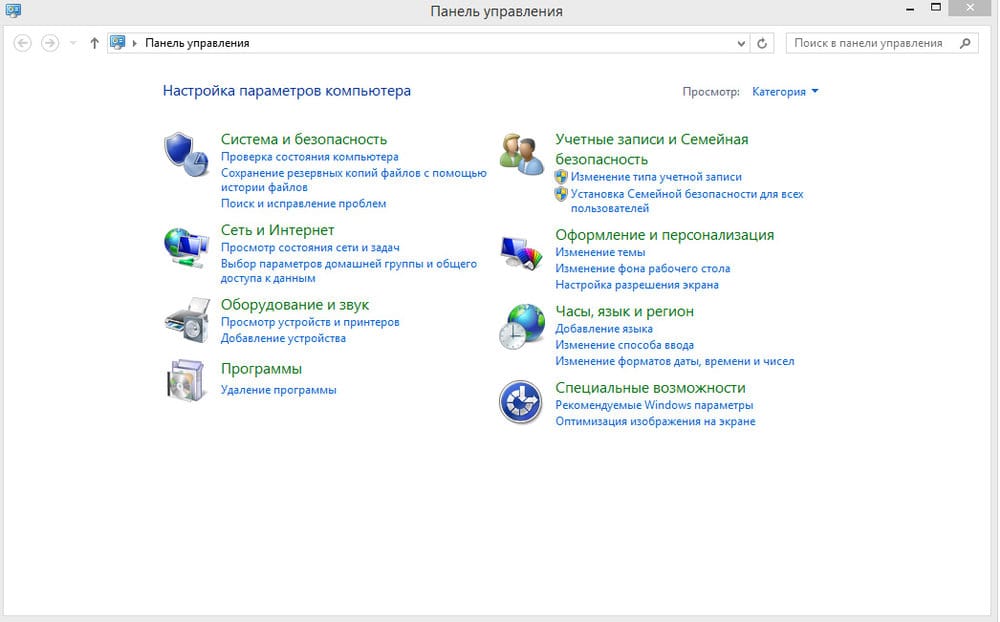Click the Appearance and Personalization monitor icon

tap(521, 251)
